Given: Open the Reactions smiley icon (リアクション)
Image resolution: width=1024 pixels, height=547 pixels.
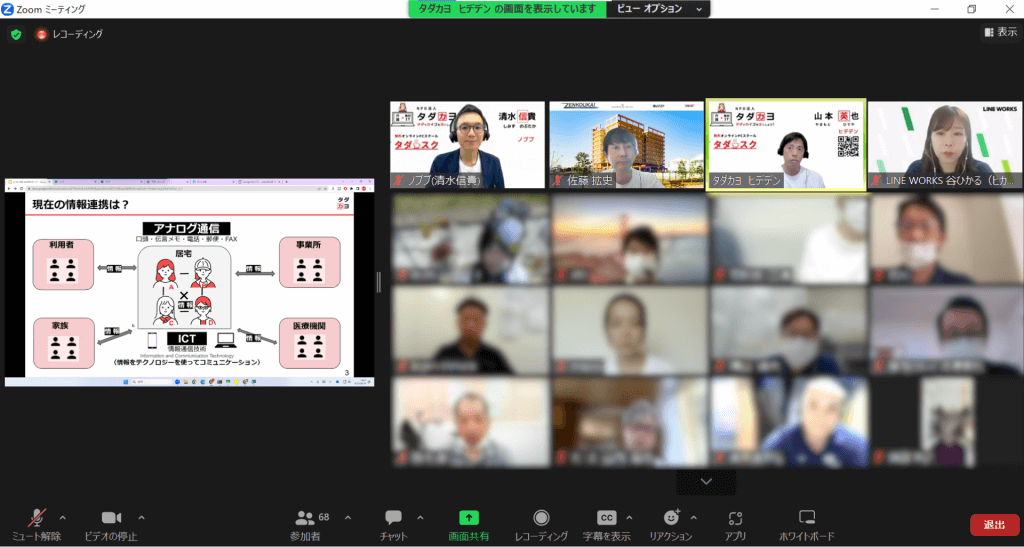Looking at the screenshot, I should click(671, 518).
